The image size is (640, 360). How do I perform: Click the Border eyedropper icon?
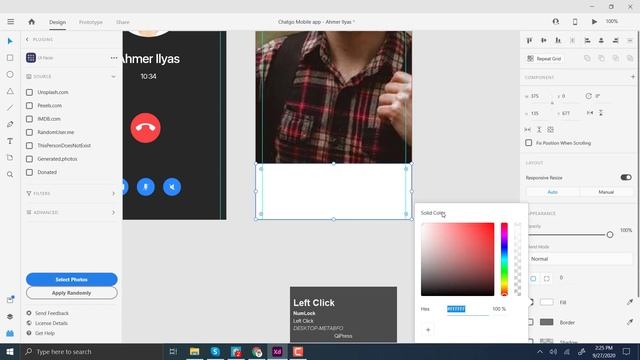[630, 322]
